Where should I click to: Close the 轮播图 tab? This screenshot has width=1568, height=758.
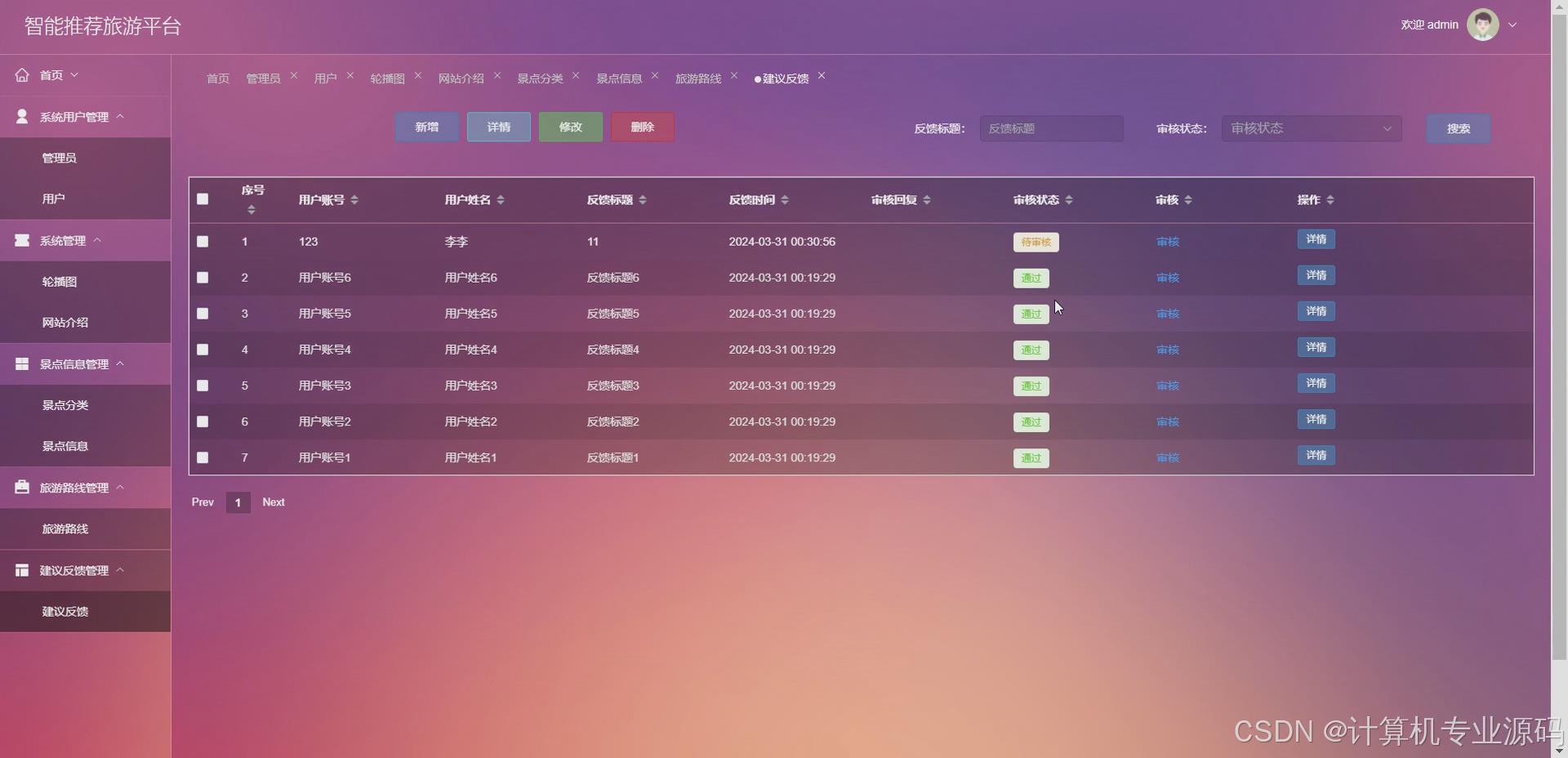[417, 74]
